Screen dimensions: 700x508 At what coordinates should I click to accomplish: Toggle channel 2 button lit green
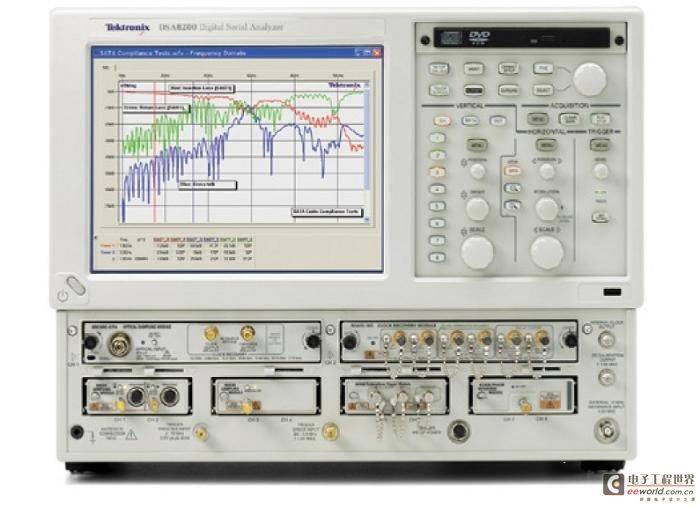click(437, 155)
